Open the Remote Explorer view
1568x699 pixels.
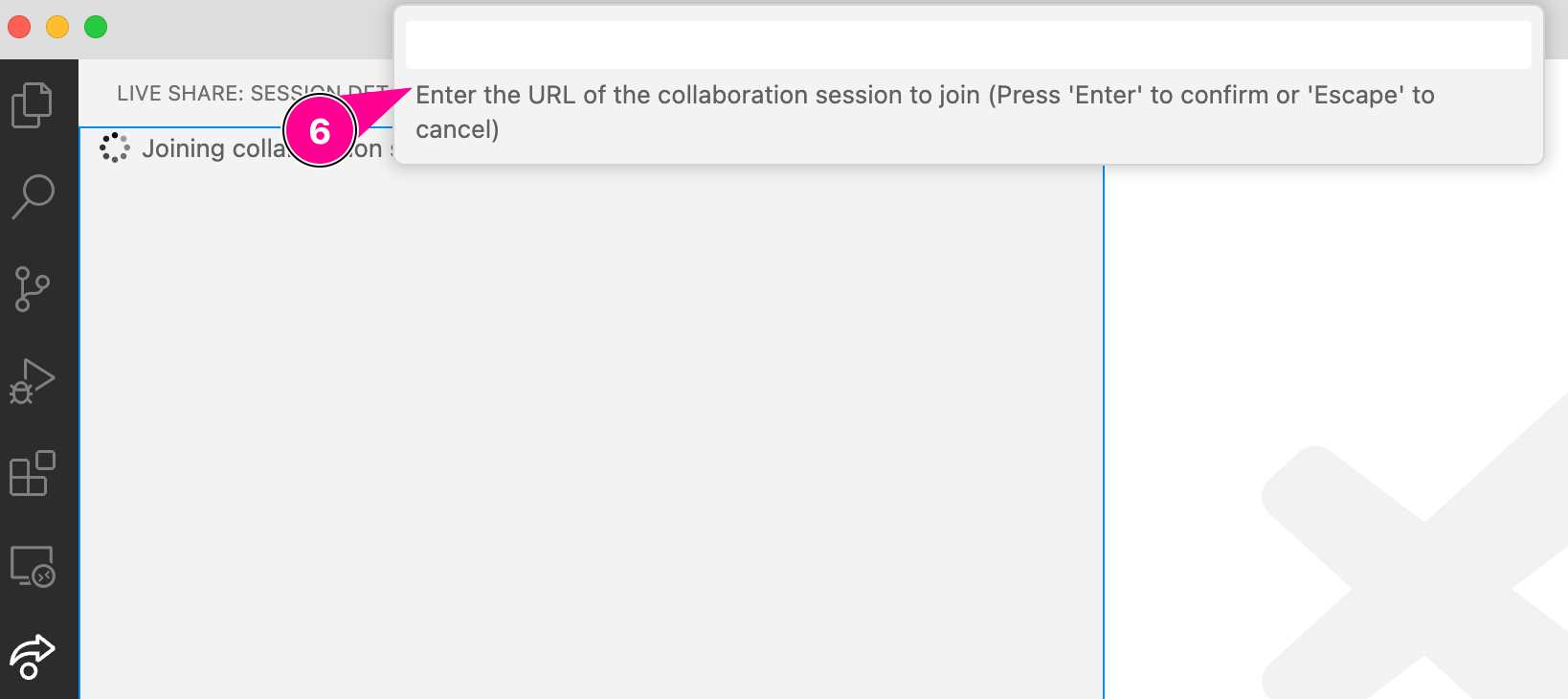pos(32,566)
